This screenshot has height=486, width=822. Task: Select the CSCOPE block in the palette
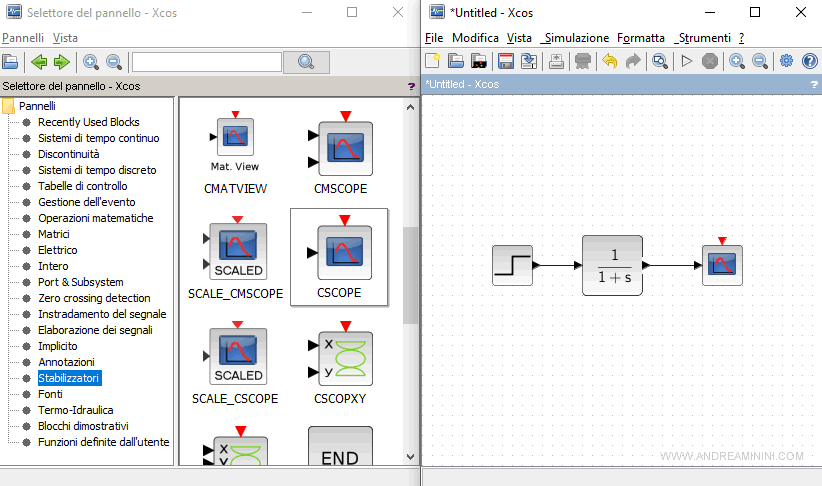(339, 257)
